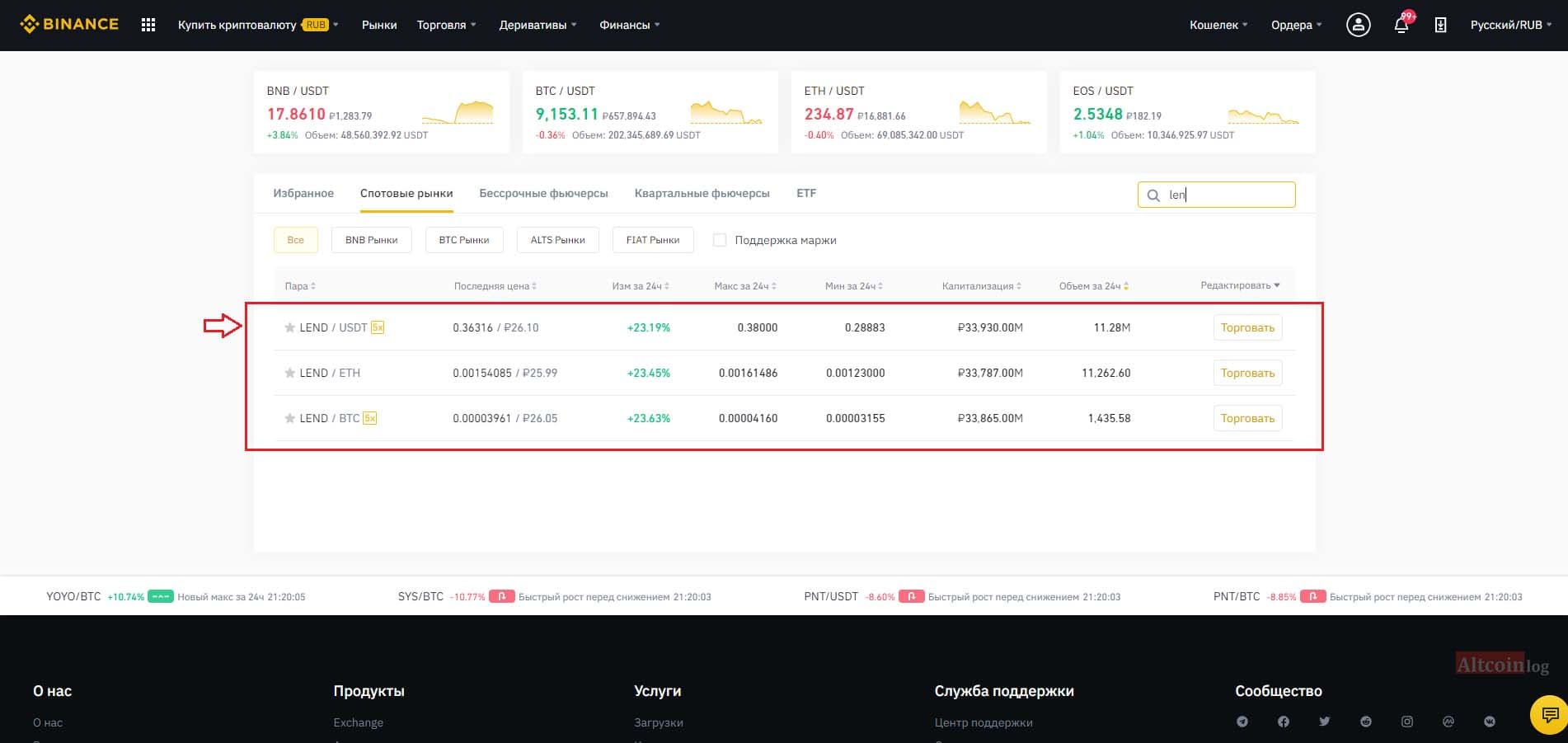Click the search field containing len
The height and width of the screenshot is (743, 1568).
[x=1216, y=195]
